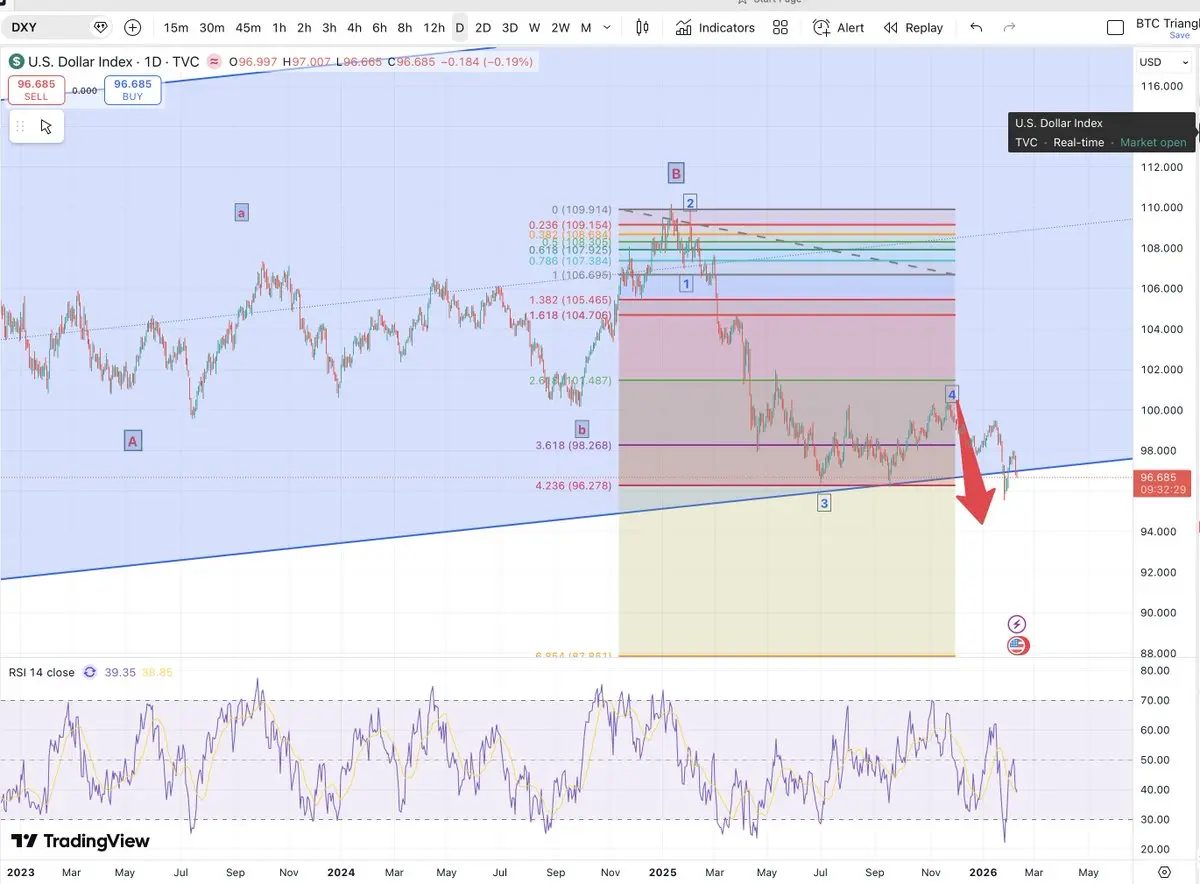Open the layout setup square icon
The image size is (1200, 884).
pyautogui.click(x=1115, y=27)
